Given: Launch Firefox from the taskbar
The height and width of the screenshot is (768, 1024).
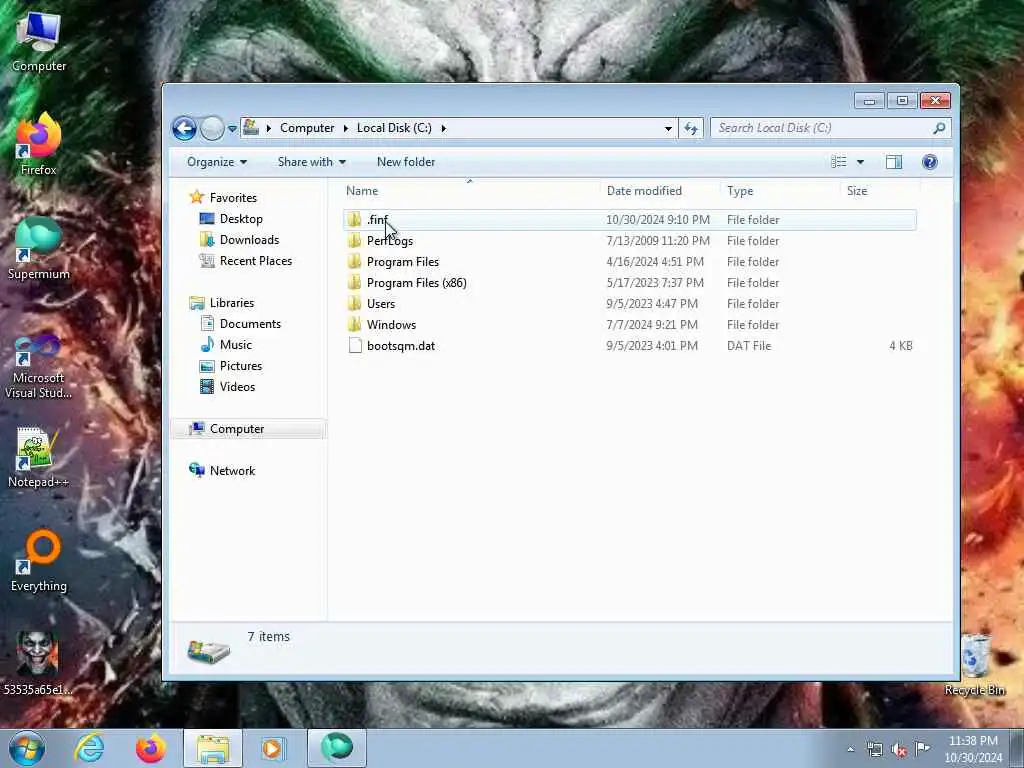Looking at the screenshot, I should point(151,748).
